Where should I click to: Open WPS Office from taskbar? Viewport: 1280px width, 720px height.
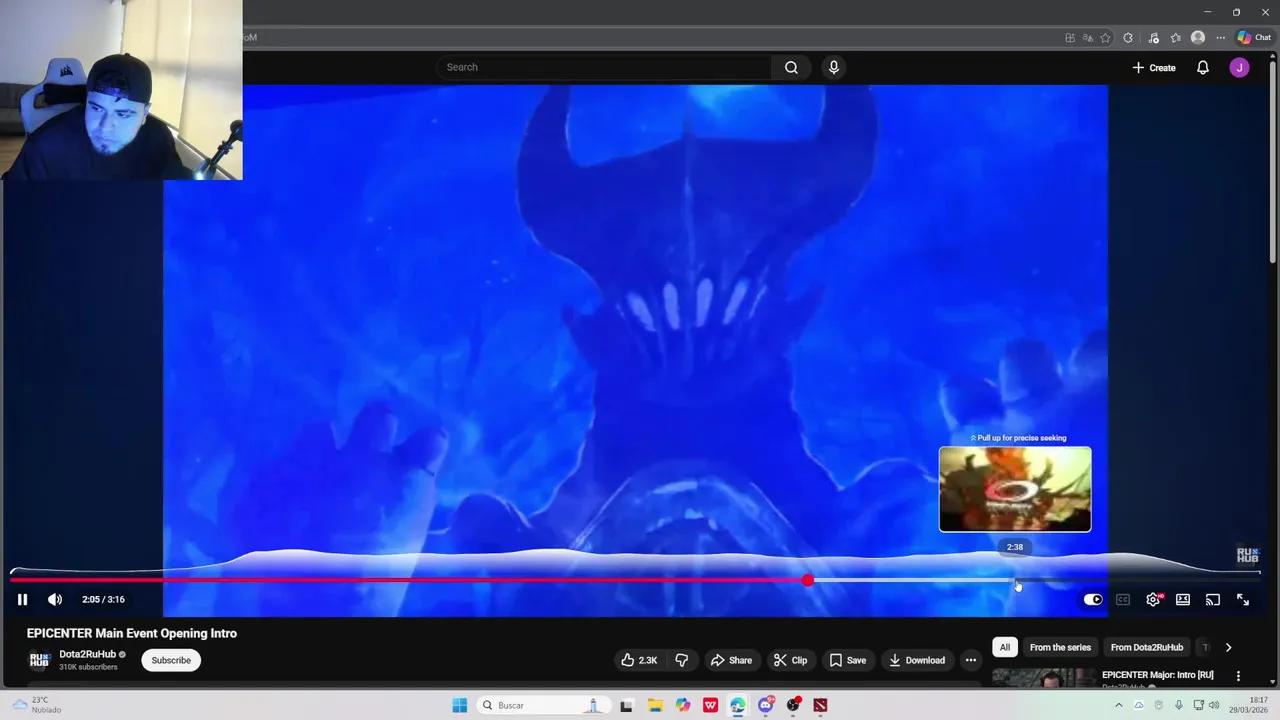click(710, 705)
